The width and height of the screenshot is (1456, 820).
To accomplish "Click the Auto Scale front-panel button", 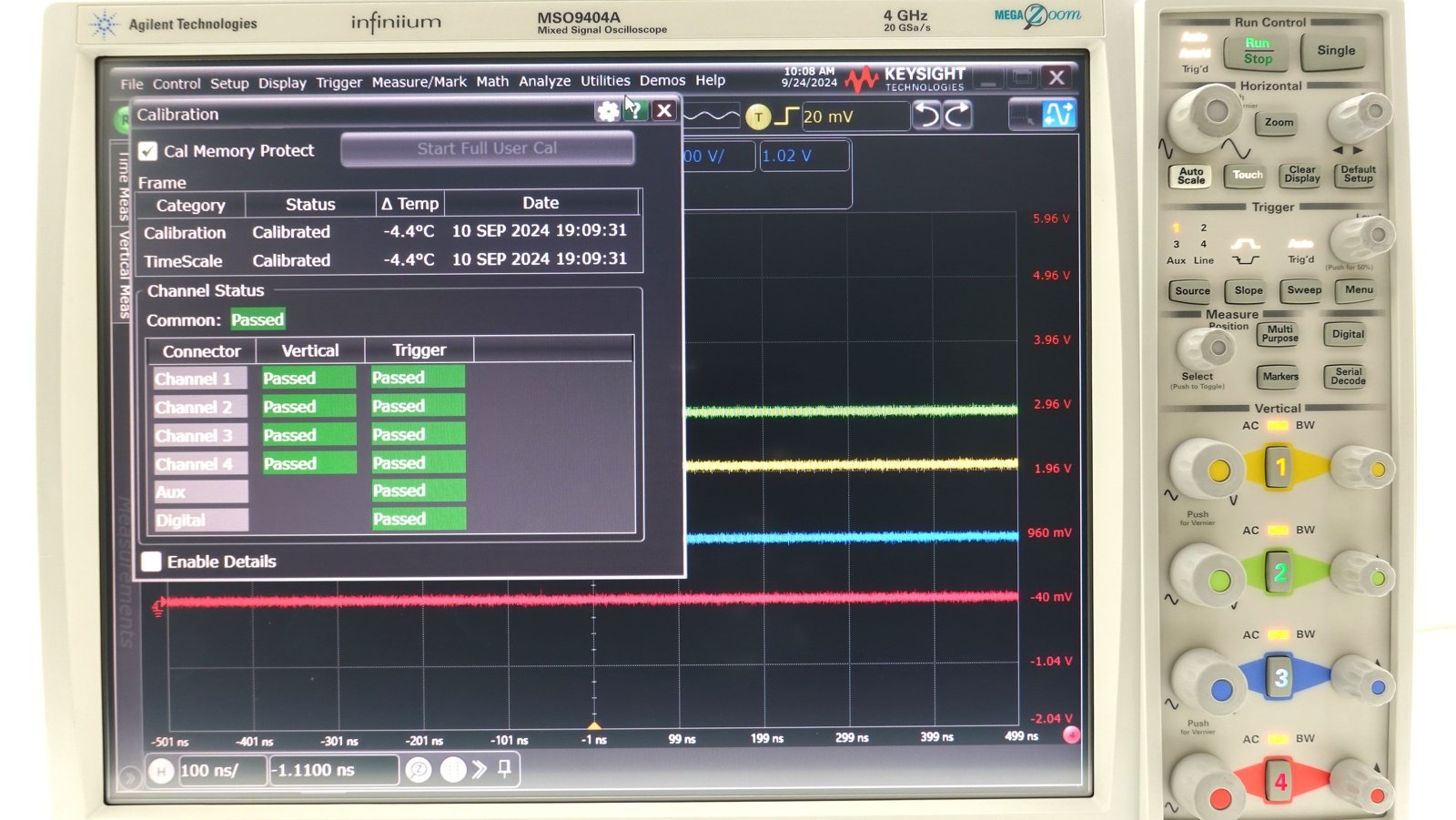I will tap(1190, 176).
